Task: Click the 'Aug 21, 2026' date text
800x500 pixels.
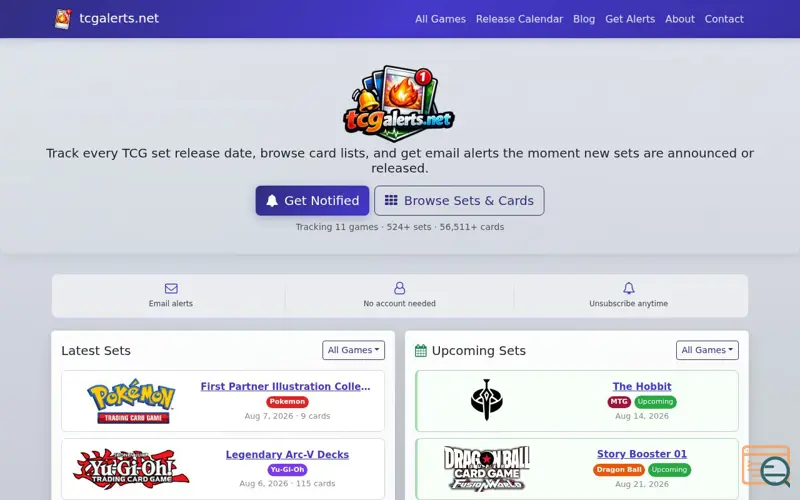Action: 642,484
